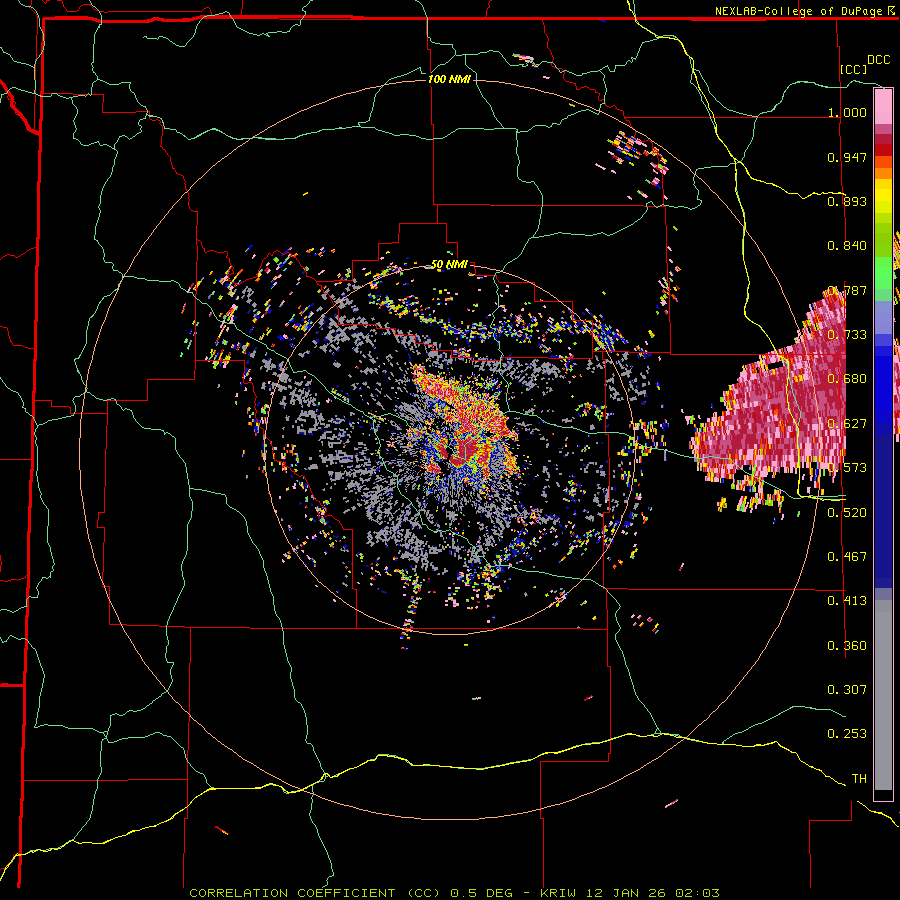Click the 0.840 scale value
The width and height of the screenshot is (900, 900).
[847, 246]
